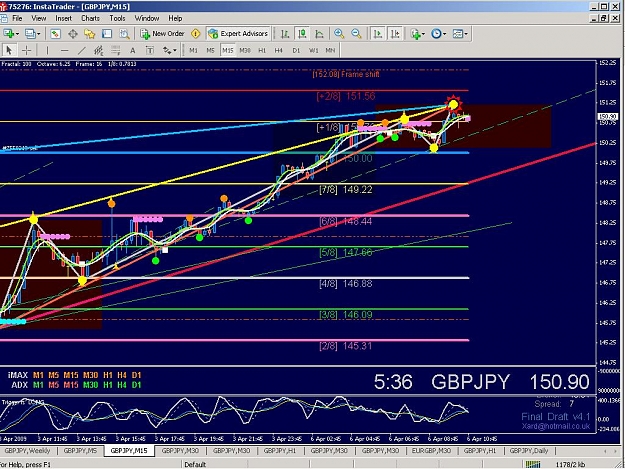Select the equidistant channel tool
The image size is (625, 469).
click(x=98, y=50)
